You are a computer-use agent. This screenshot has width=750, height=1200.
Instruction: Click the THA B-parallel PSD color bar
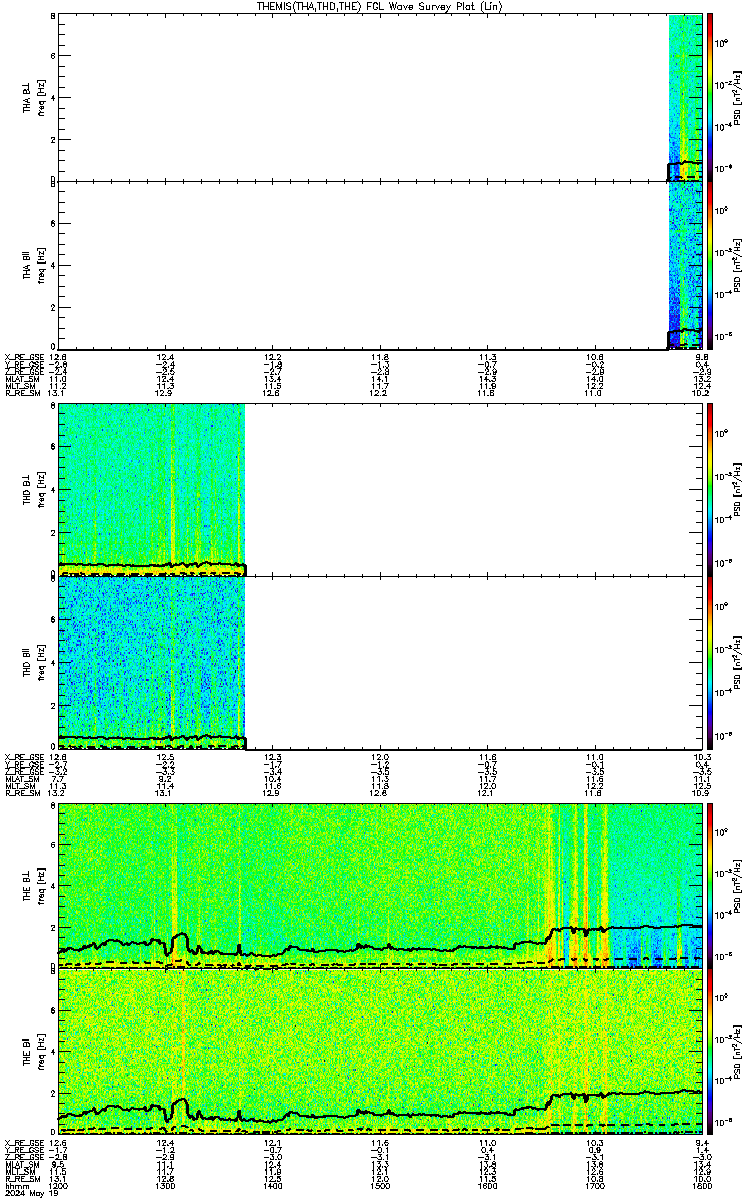[x=709, y=264]
